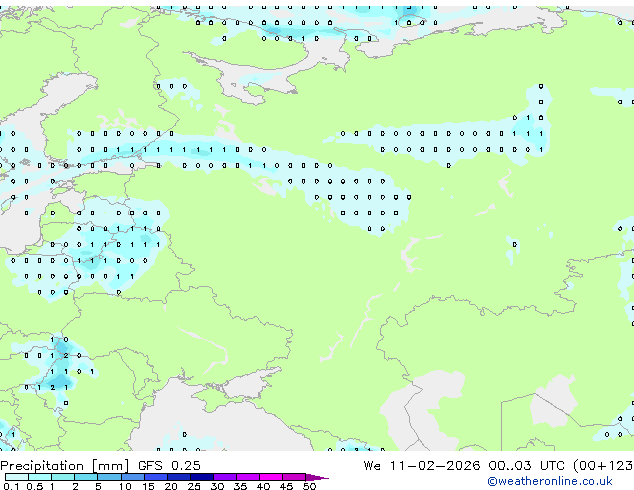Viewport: 634px width, 490px height.
Task: Click the arrow-shaped swatch beyond 50
Action: (317, 478)
